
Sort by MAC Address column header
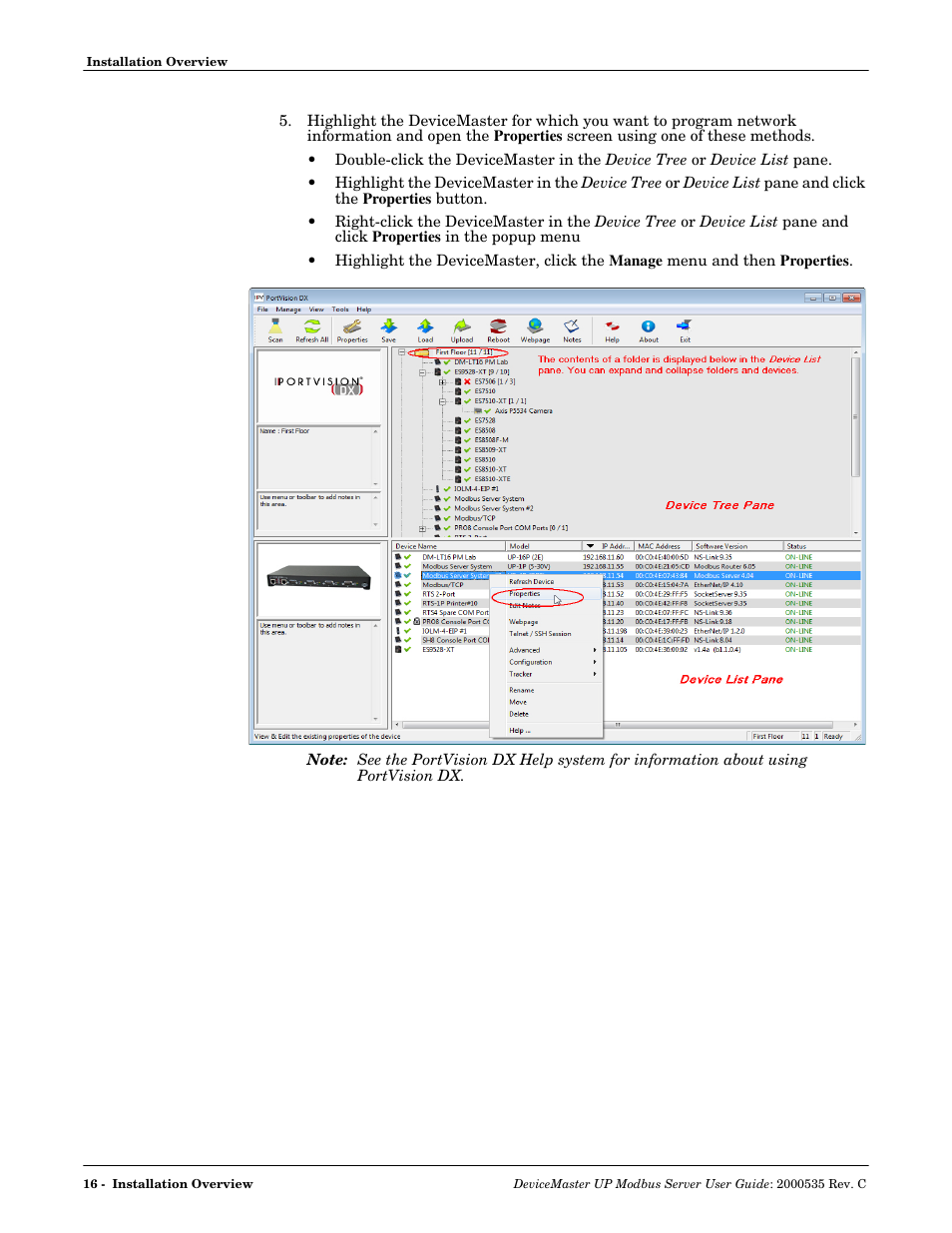point(663,546)
